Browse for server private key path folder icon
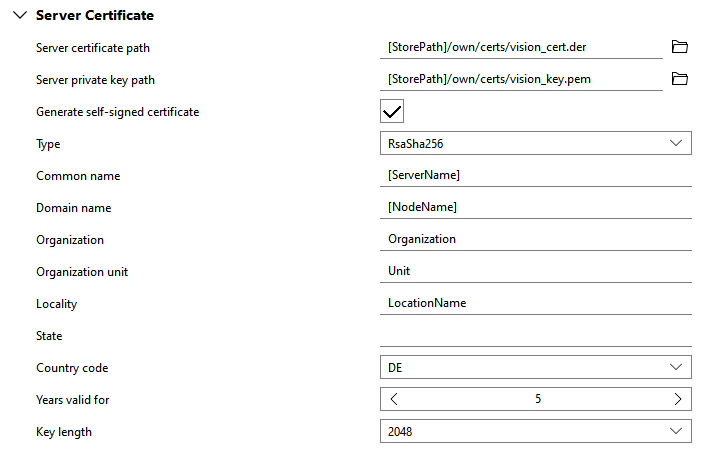 (680, 79)
